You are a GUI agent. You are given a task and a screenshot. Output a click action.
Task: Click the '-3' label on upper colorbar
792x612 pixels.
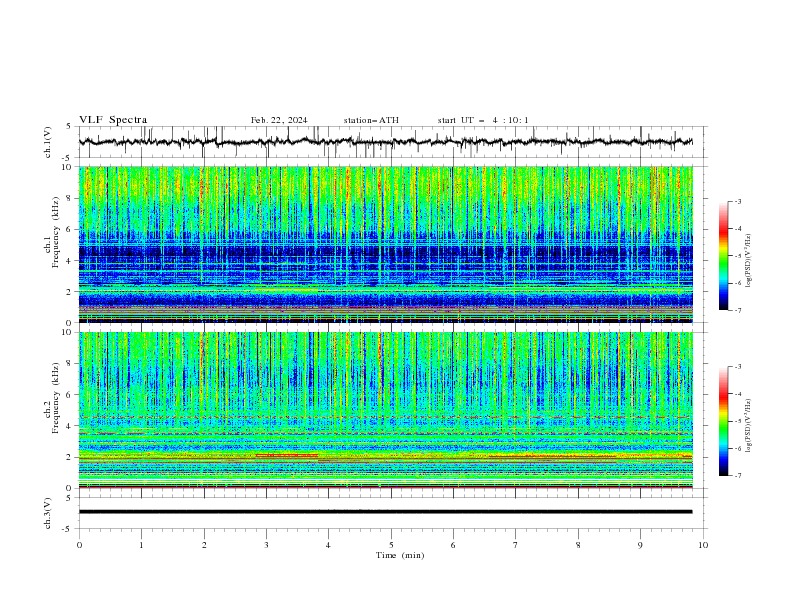pyautogui.click(x=737, y=201)
